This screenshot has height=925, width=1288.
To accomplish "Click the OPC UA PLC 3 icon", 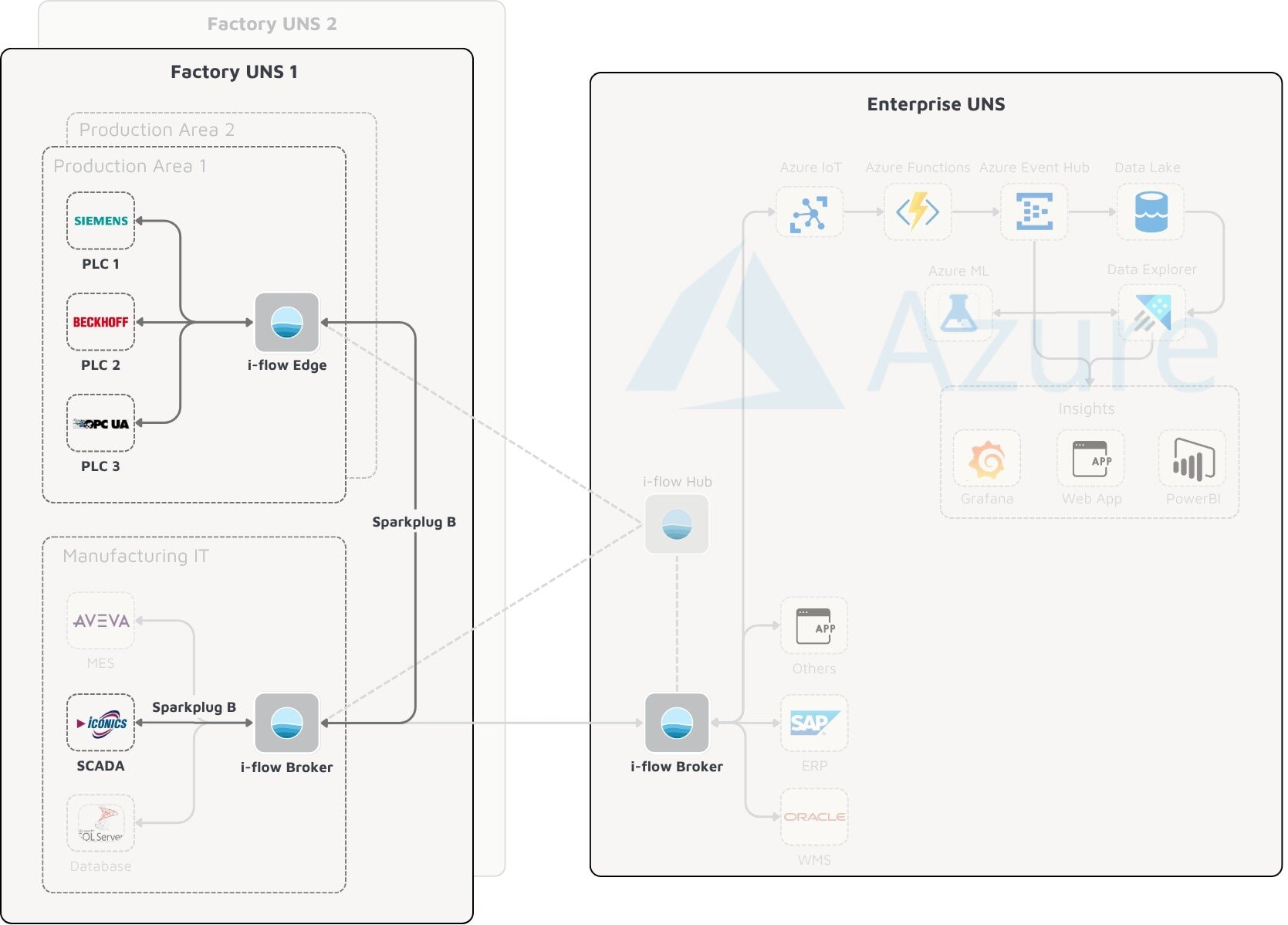I will (x=101, y=423).
